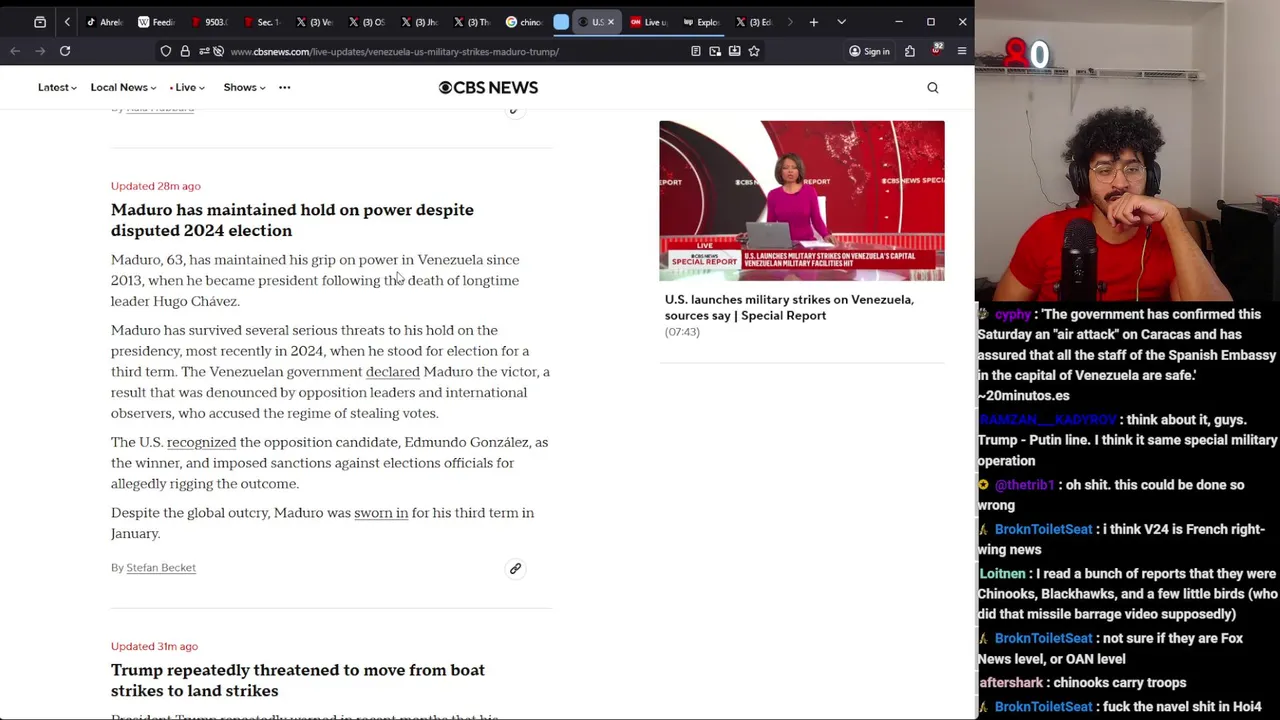Open the more options ellipsis menu
The width and height of the screenshot is (1280, 720).
(x=284, y=87)
